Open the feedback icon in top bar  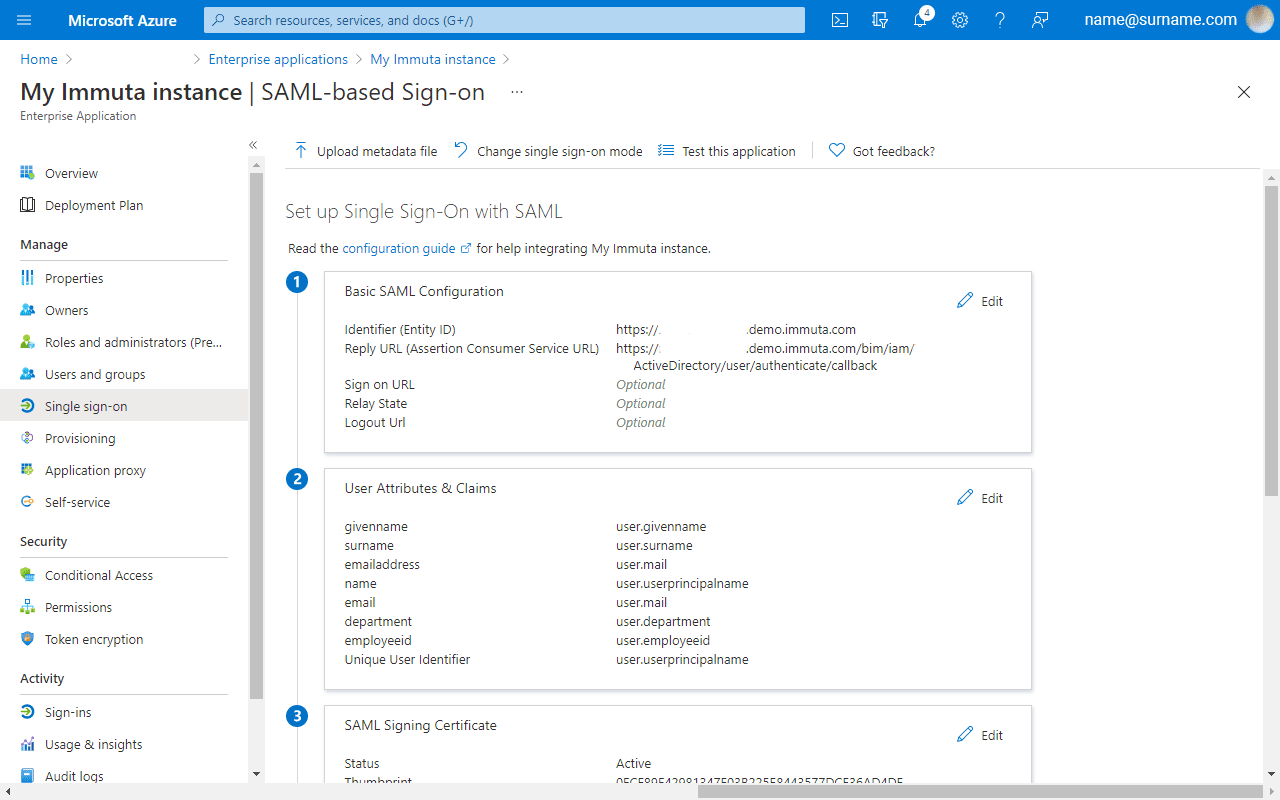[x=1040, y=20]
